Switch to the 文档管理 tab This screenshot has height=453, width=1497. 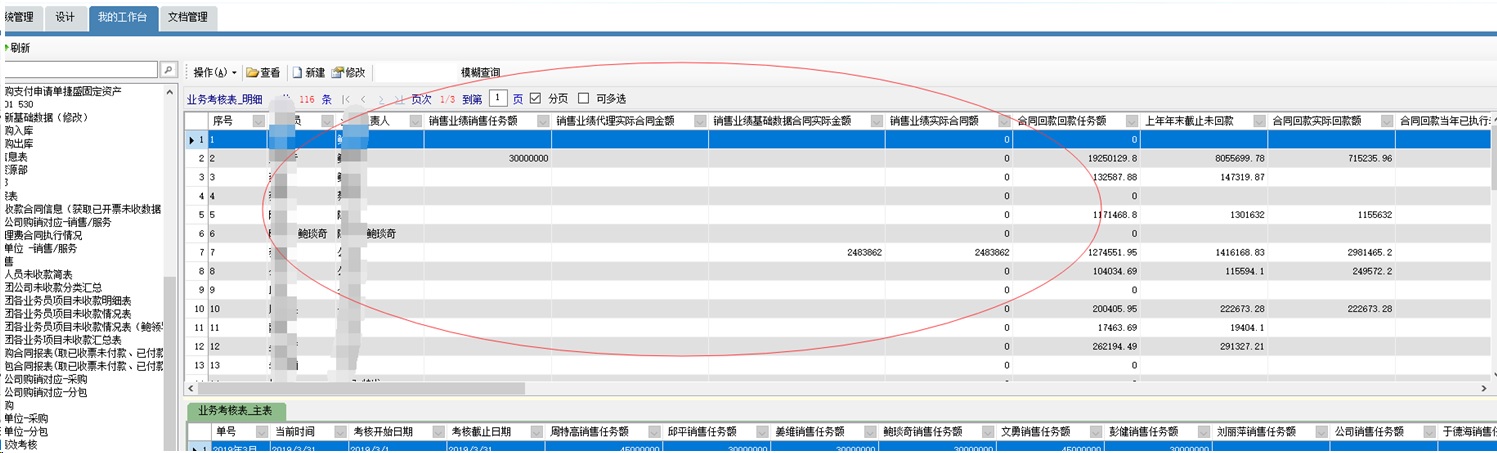(x=189, y=18)
